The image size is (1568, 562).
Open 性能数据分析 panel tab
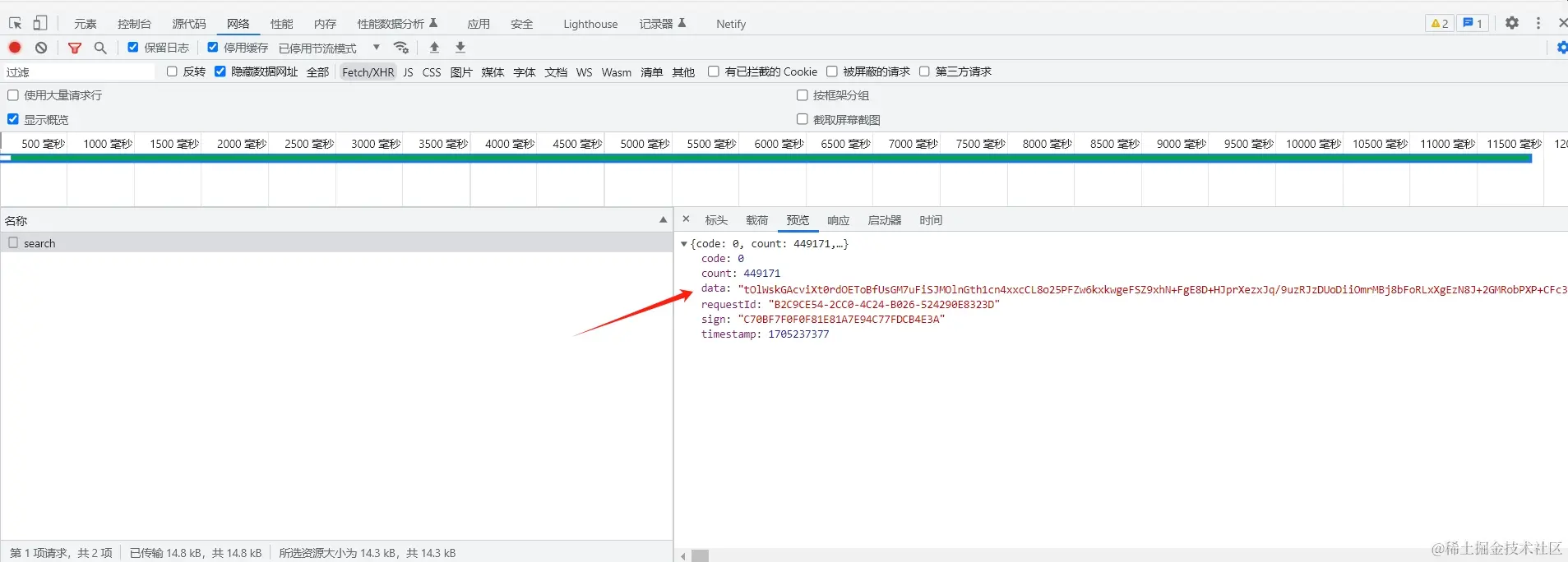pos(397,24)
